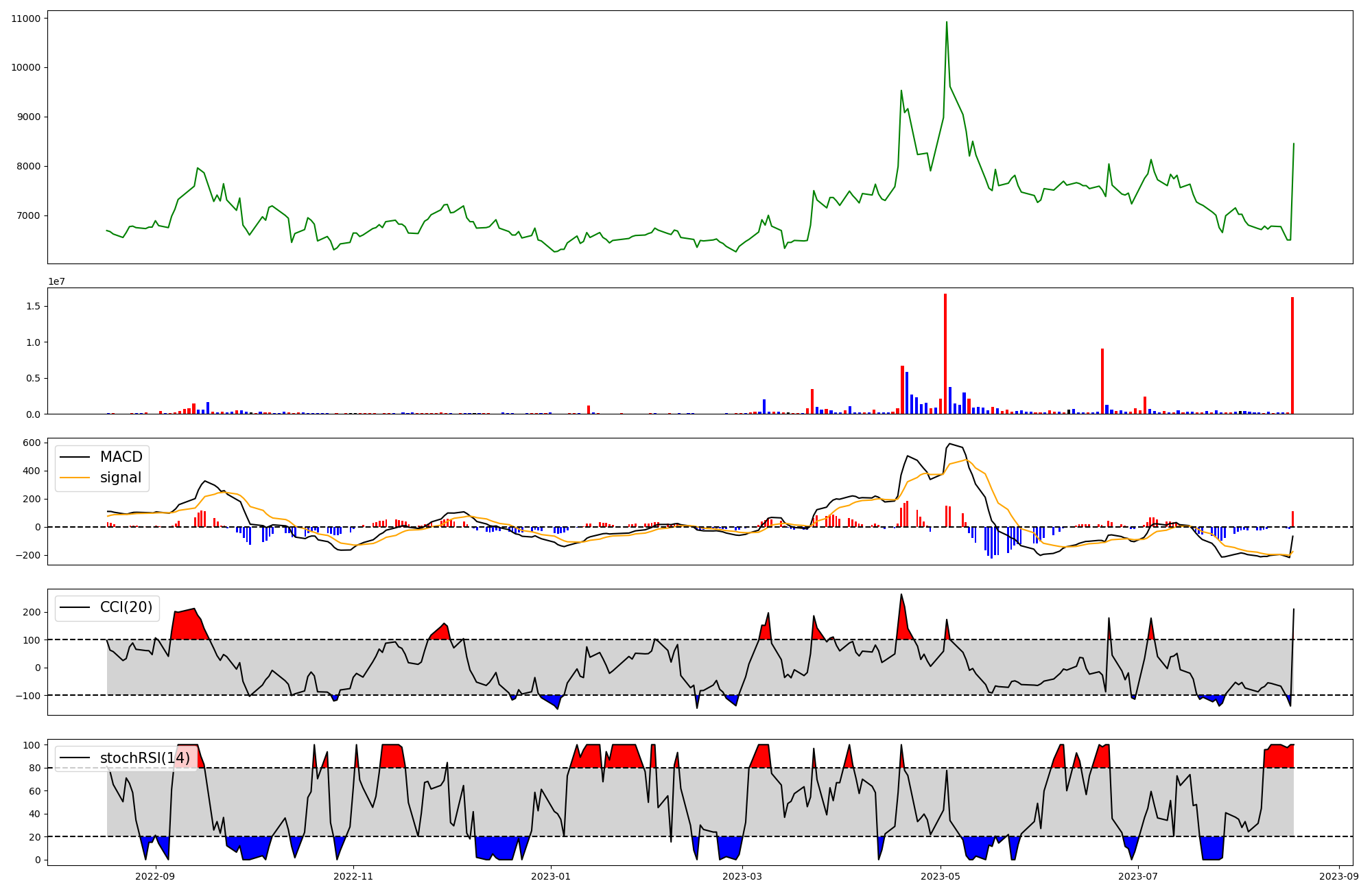The image size is (1372, 892).
Task: Click the last red volume bar at far right
Action: click(x=1292, y=355)
